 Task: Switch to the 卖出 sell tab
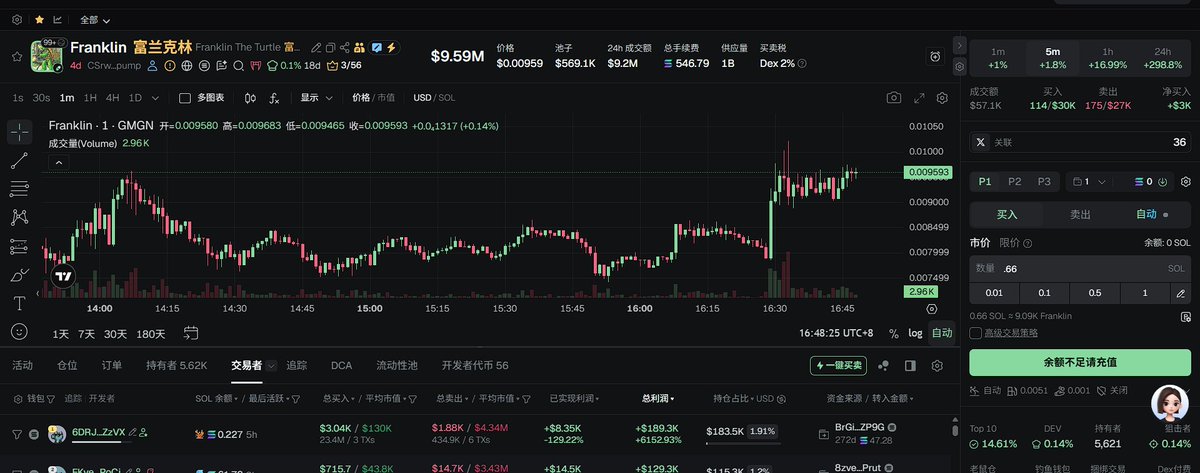1080,214
